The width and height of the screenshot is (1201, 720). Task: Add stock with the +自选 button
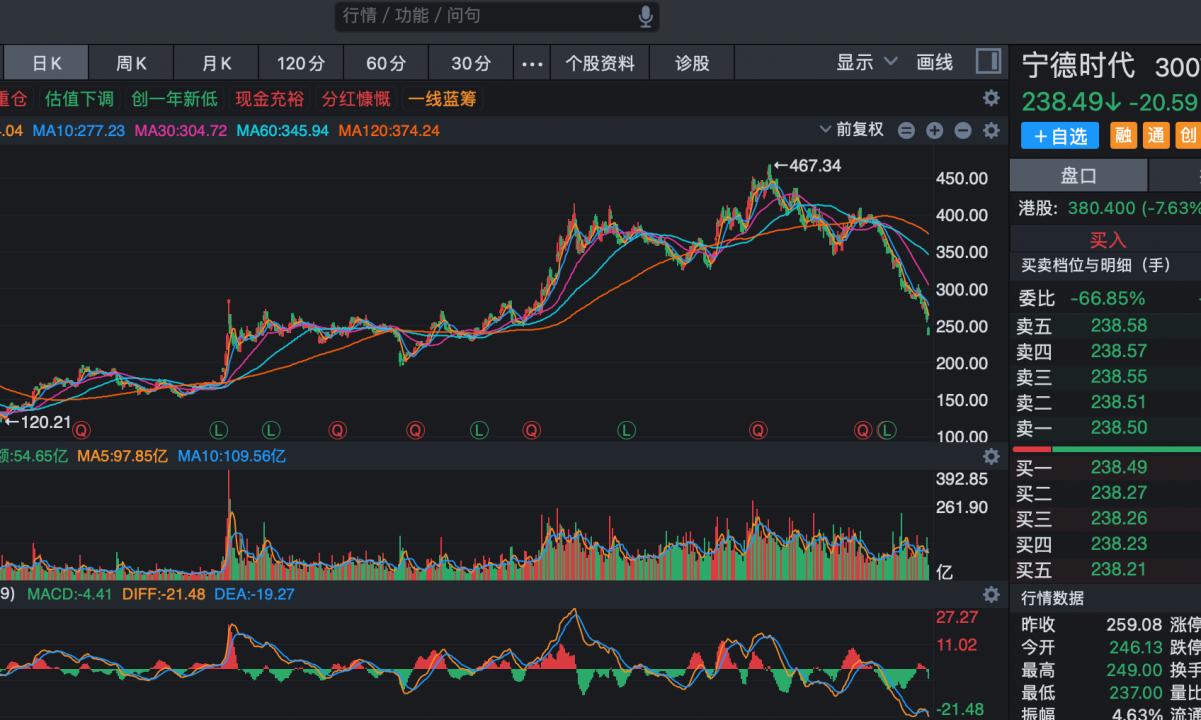1060,135
